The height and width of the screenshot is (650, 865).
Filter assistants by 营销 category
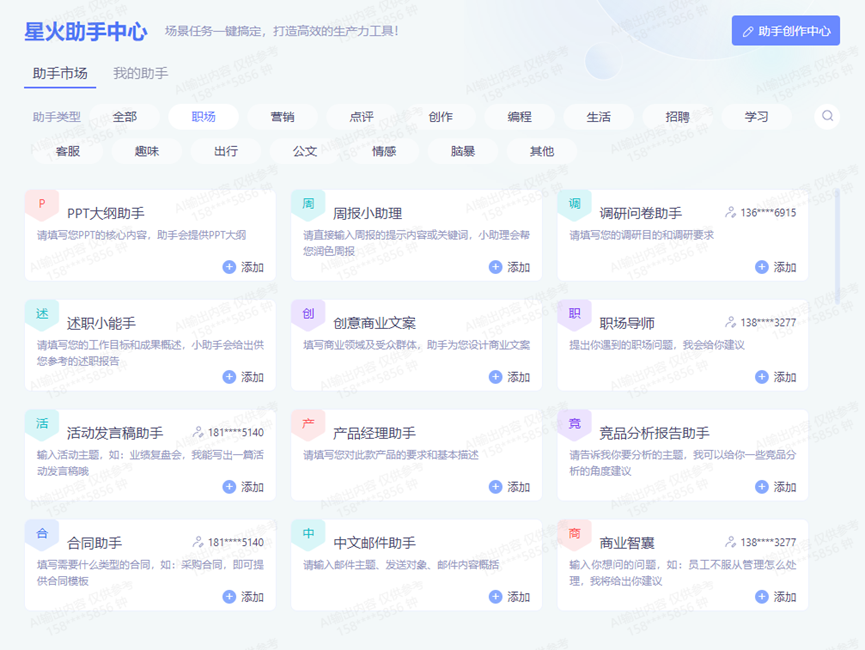pyautogui.click(x=282, y=117)
